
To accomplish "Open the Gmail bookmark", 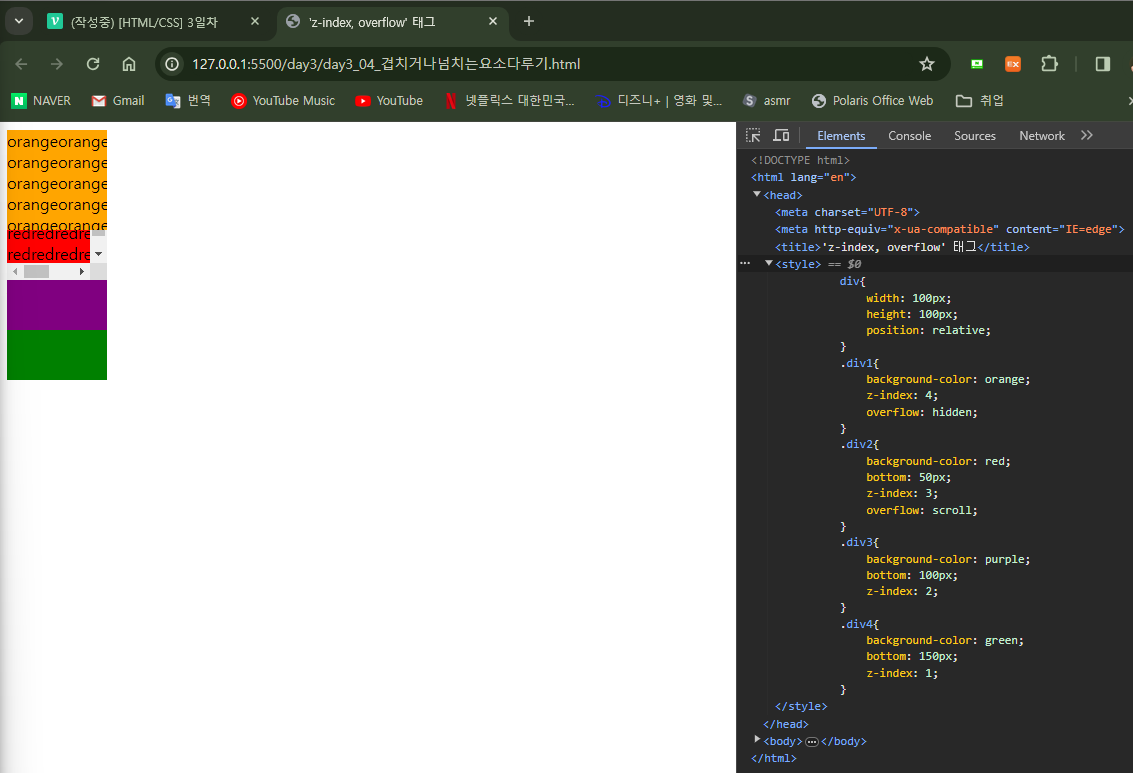I will click(x=118, y=101).
